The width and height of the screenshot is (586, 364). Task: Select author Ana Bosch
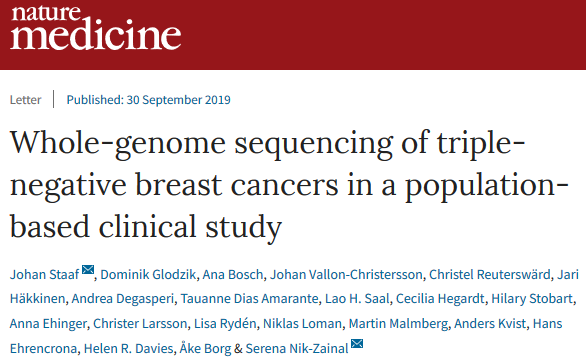click(233, 275)
